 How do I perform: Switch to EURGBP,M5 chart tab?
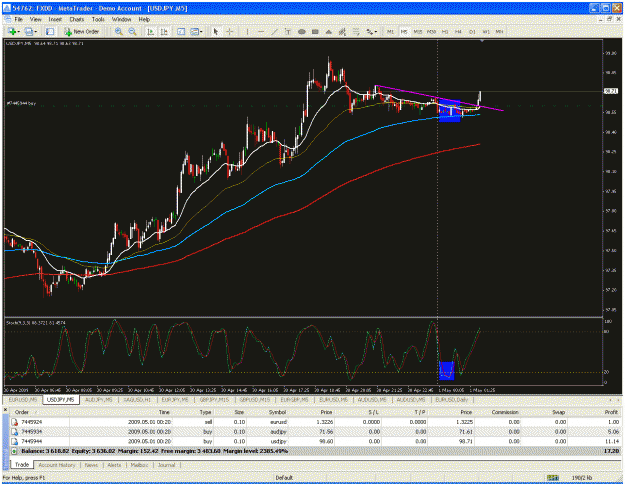294,399
